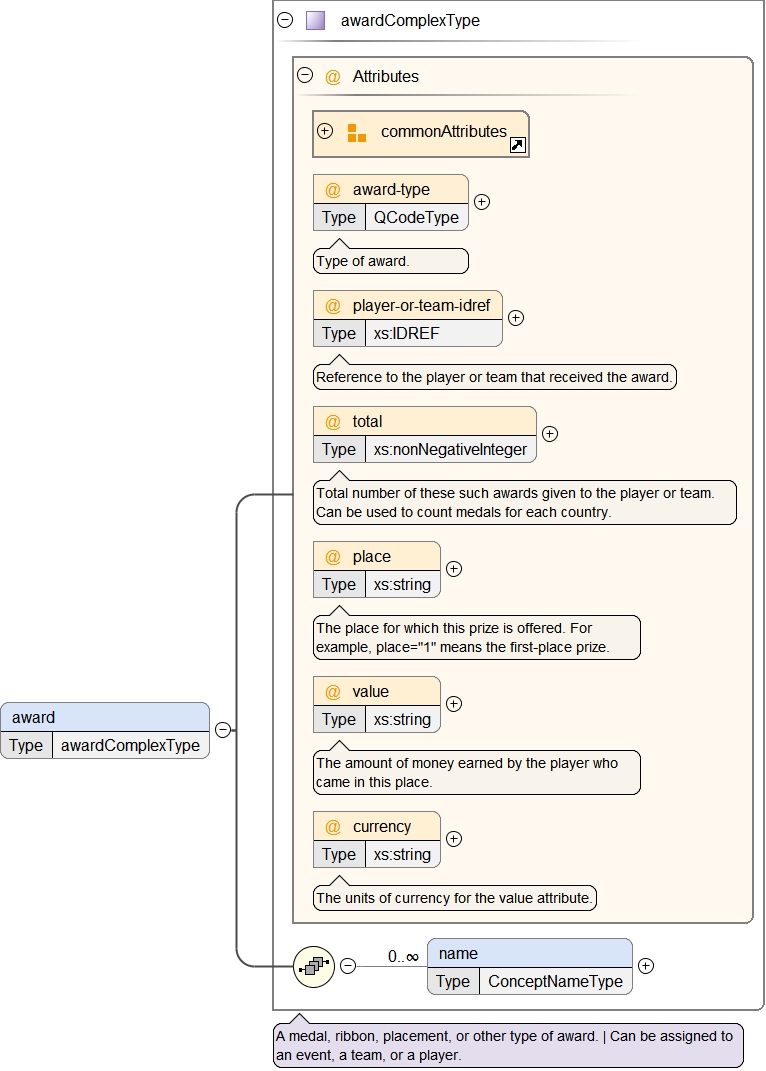
Task: Click the ConceptNameType type label
Action: click(554, 982)
